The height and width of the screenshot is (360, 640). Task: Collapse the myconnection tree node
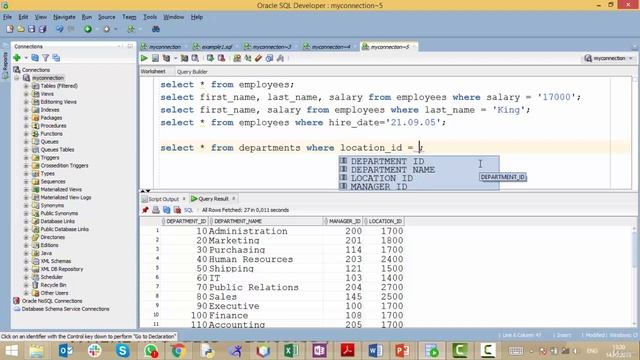[17, 78]
